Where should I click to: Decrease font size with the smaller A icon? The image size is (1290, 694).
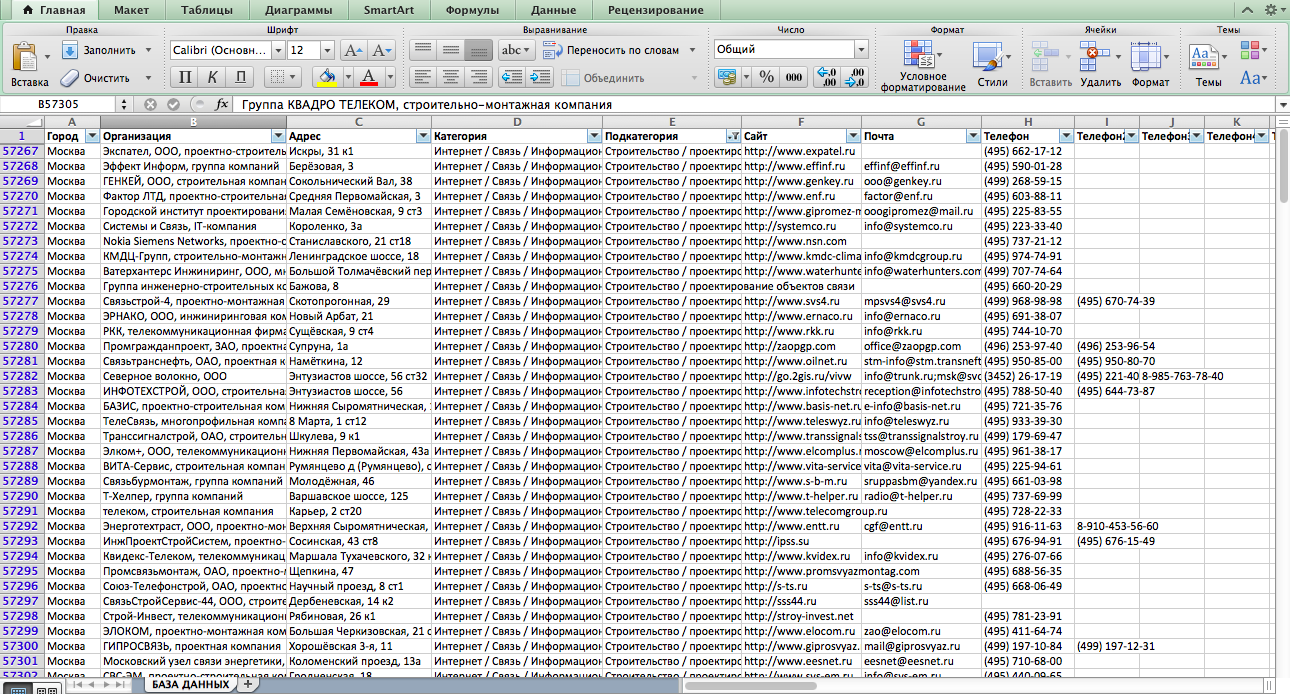(x=382, y=50)
